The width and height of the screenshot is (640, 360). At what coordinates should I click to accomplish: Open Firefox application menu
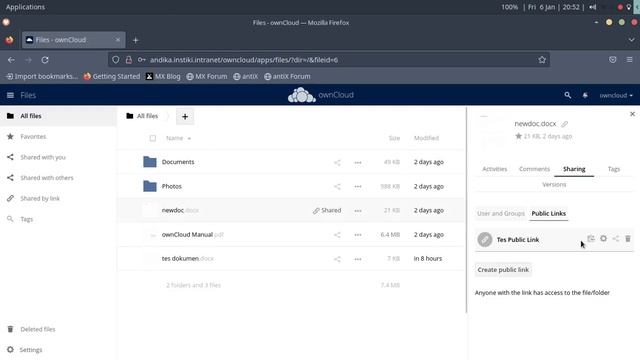629,60
